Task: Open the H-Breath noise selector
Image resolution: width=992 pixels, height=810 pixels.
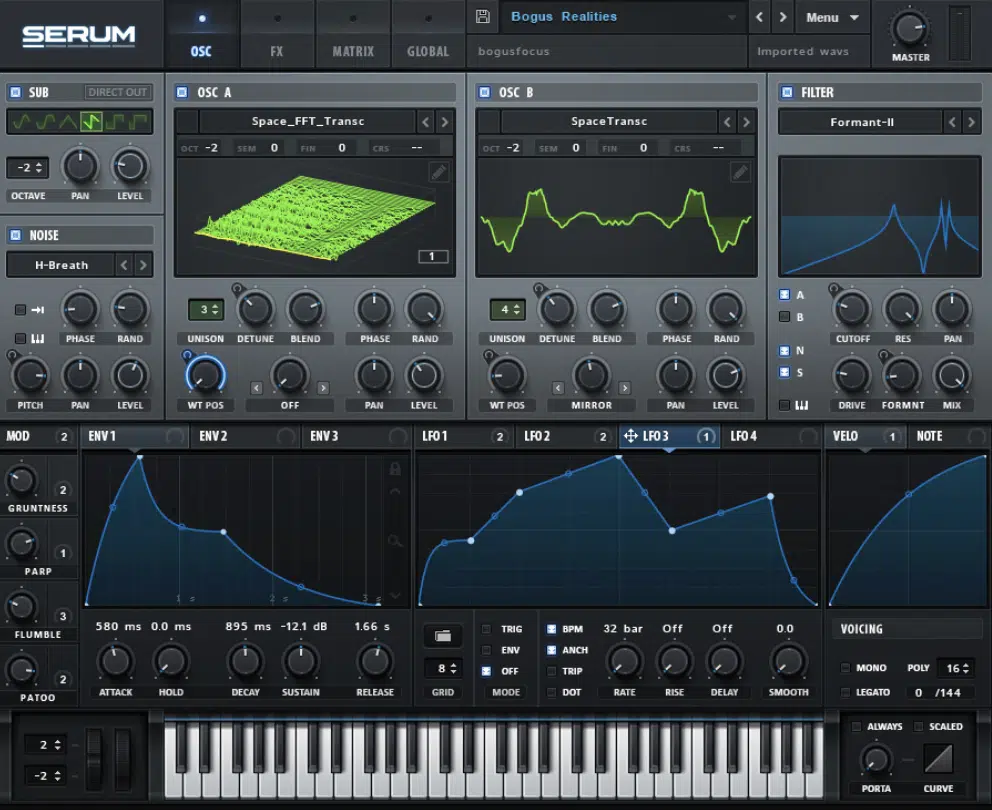Action: [x=61, y=265]
